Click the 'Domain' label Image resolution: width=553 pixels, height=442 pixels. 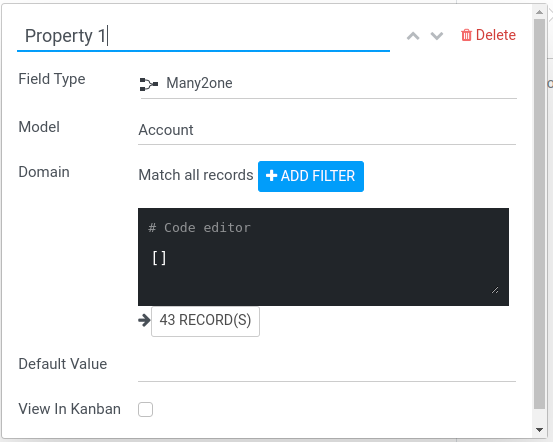pos(44,172)
